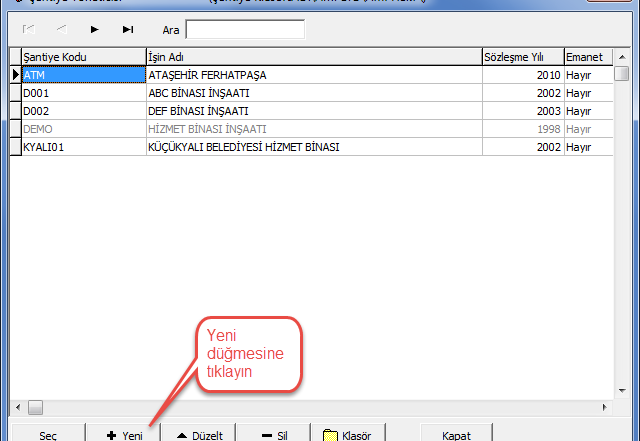Open Klasör folder button
Screen dimensions: 640x441
point(348,434)
